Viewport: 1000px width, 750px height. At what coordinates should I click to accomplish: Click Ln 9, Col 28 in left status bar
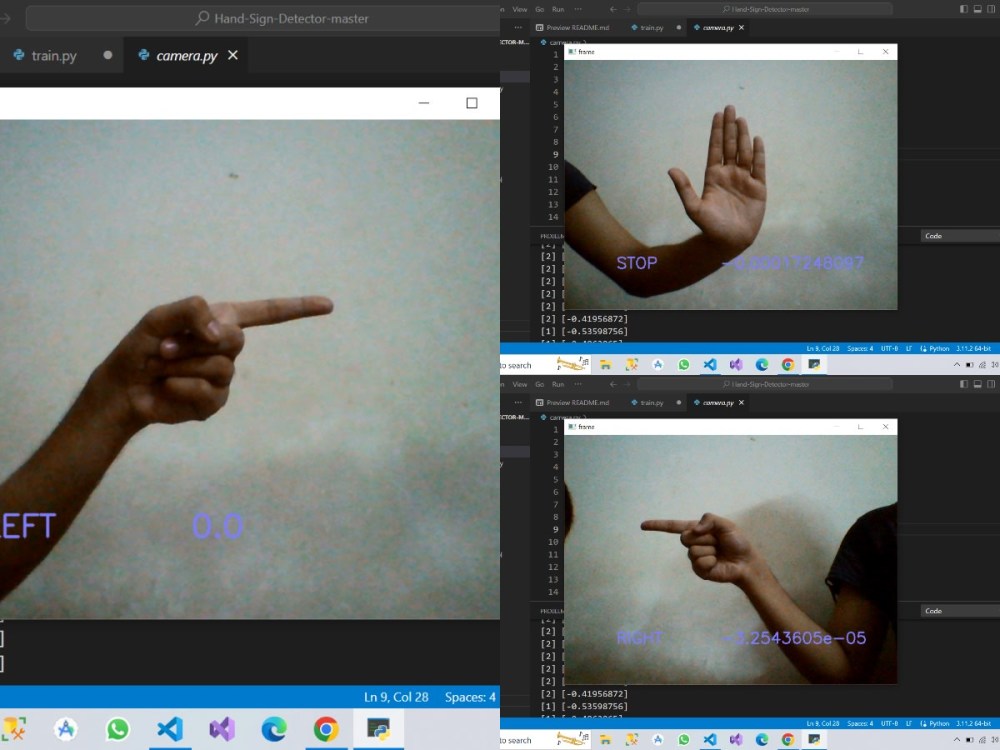point(396,697)
